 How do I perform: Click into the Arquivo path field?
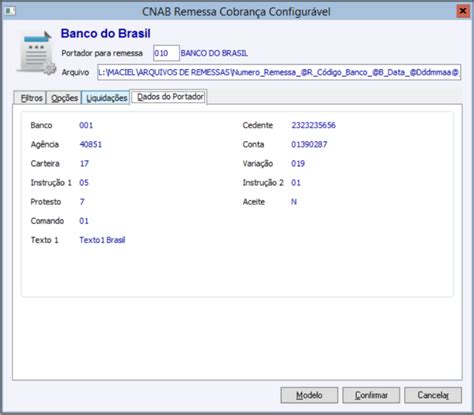[x=279, y=72]
